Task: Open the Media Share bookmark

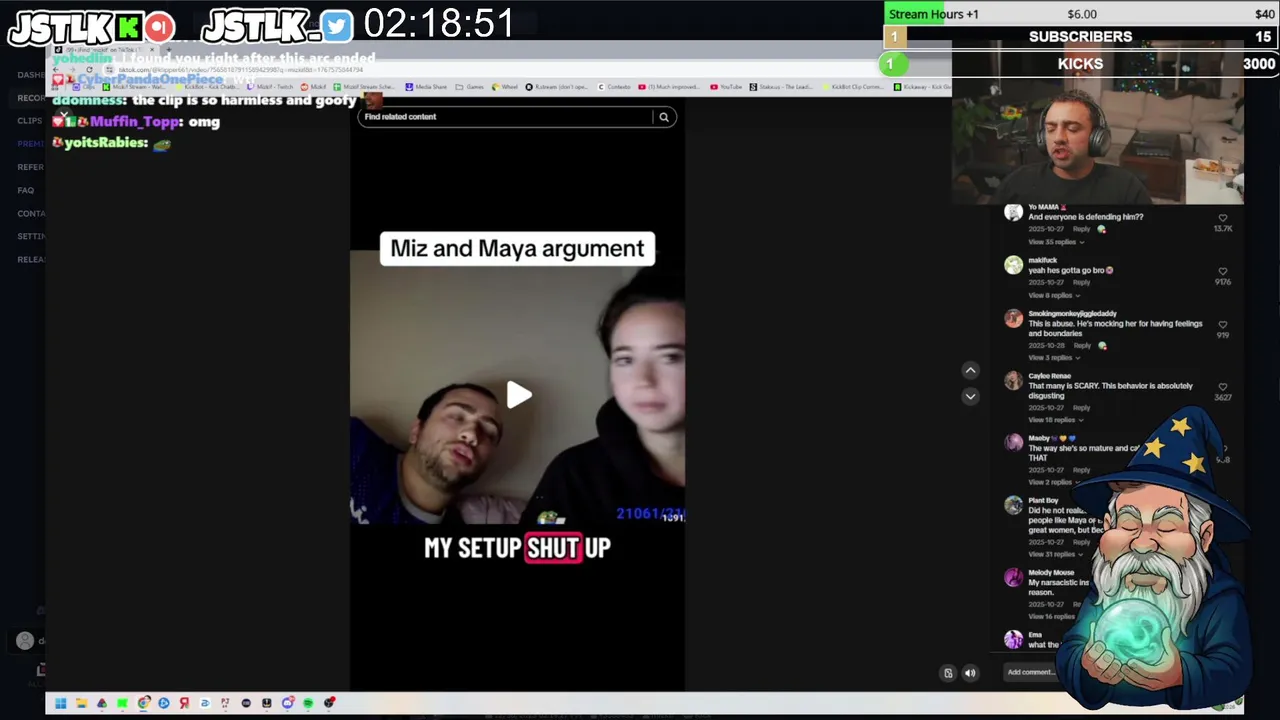Action: [425, 87]
